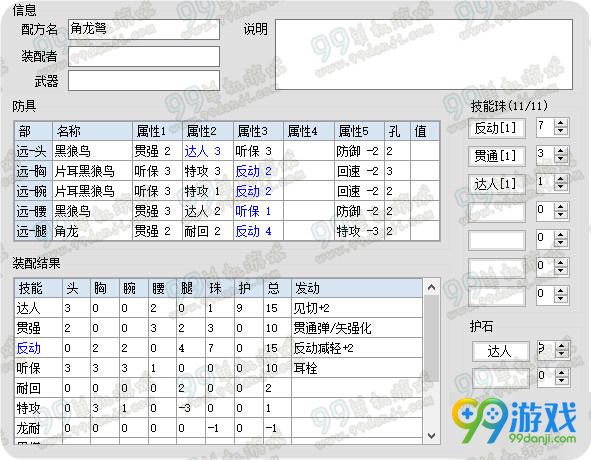Click the 达人[1] skill bead button

497,184
